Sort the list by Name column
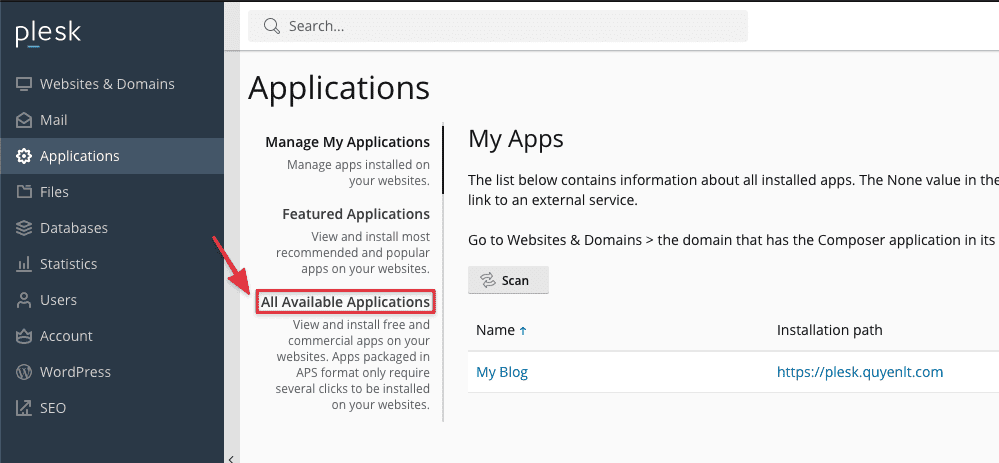This screenshot has height=463, width=999. [x=495, y=330]
